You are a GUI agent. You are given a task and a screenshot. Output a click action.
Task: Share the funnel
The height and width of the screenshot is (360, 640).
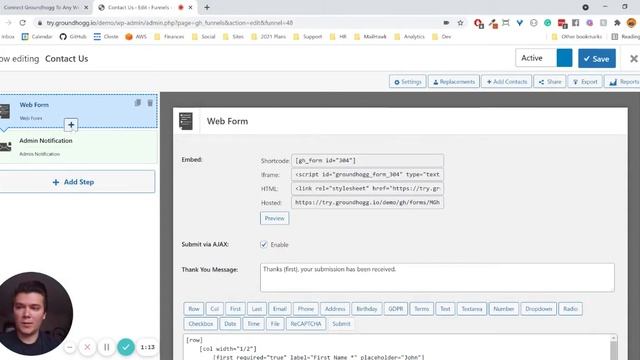point(550,82)
